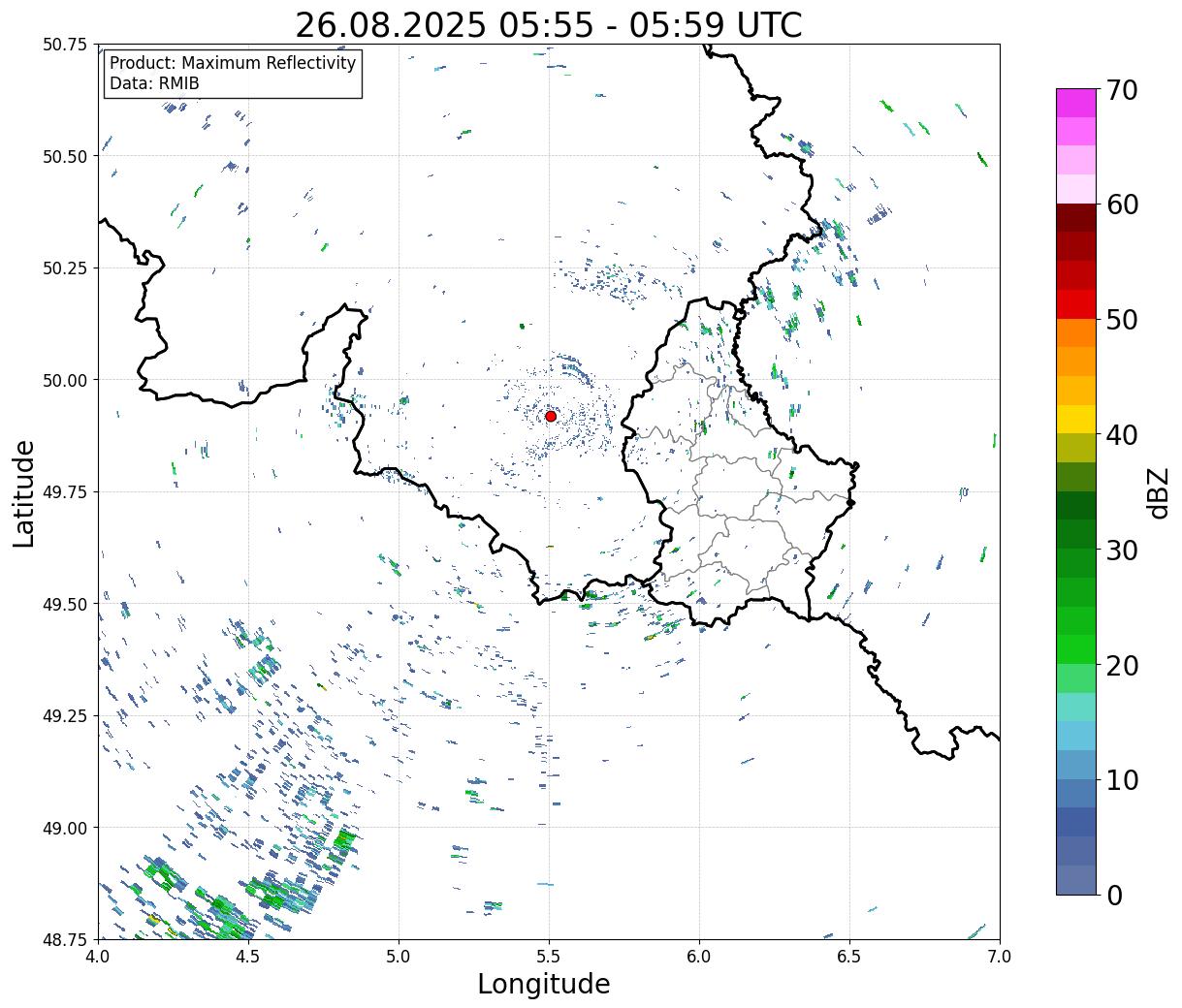Click the 'Data: RMIB' label
The width and height of the screenshot is (1182, 1008).
154,83
